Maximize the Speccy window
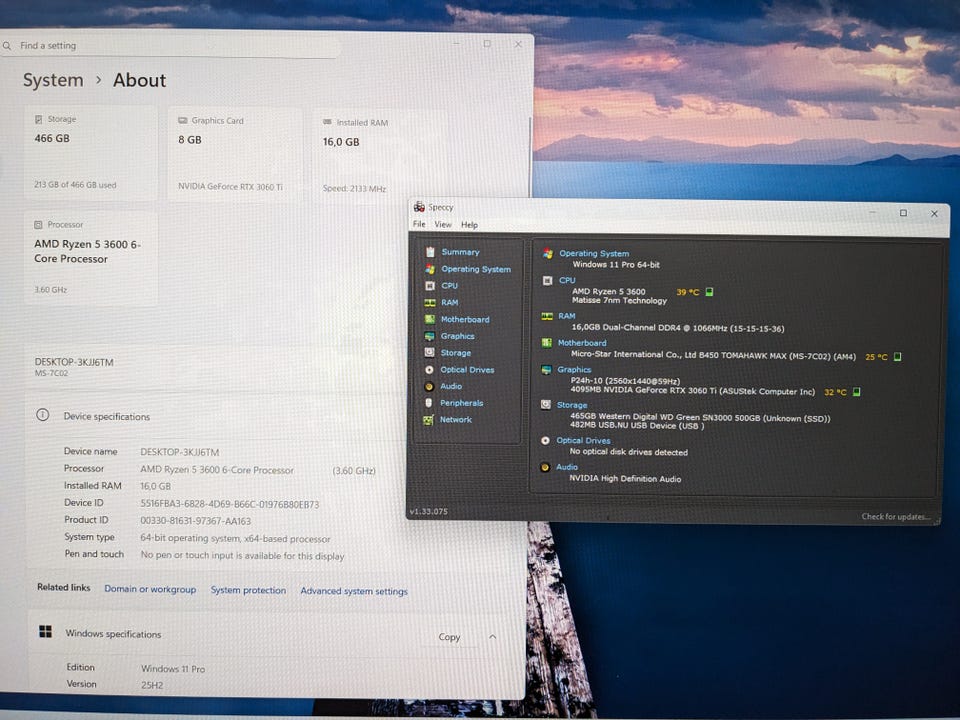 tap(903, 213)
